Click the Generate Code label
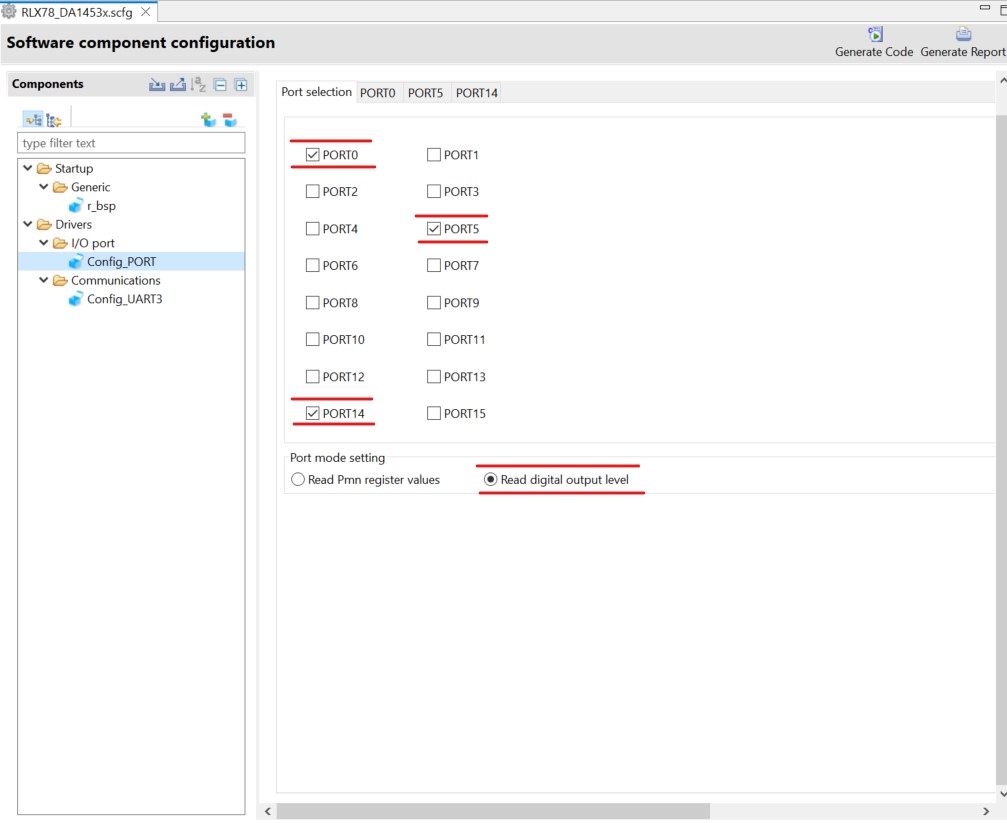The width and height of the screenshot is (1007, 823). 874,52
